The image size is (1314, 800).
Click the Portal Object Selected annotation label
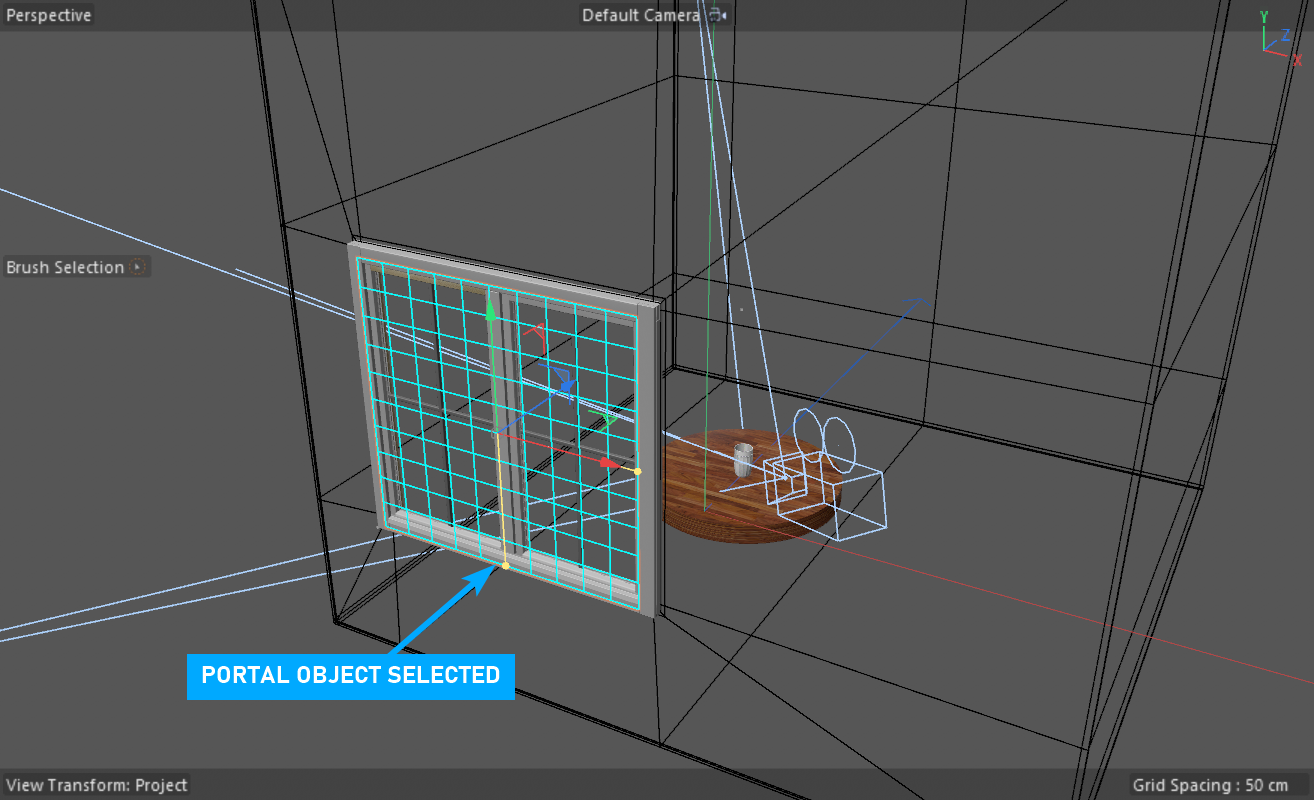tap(350, 675)
